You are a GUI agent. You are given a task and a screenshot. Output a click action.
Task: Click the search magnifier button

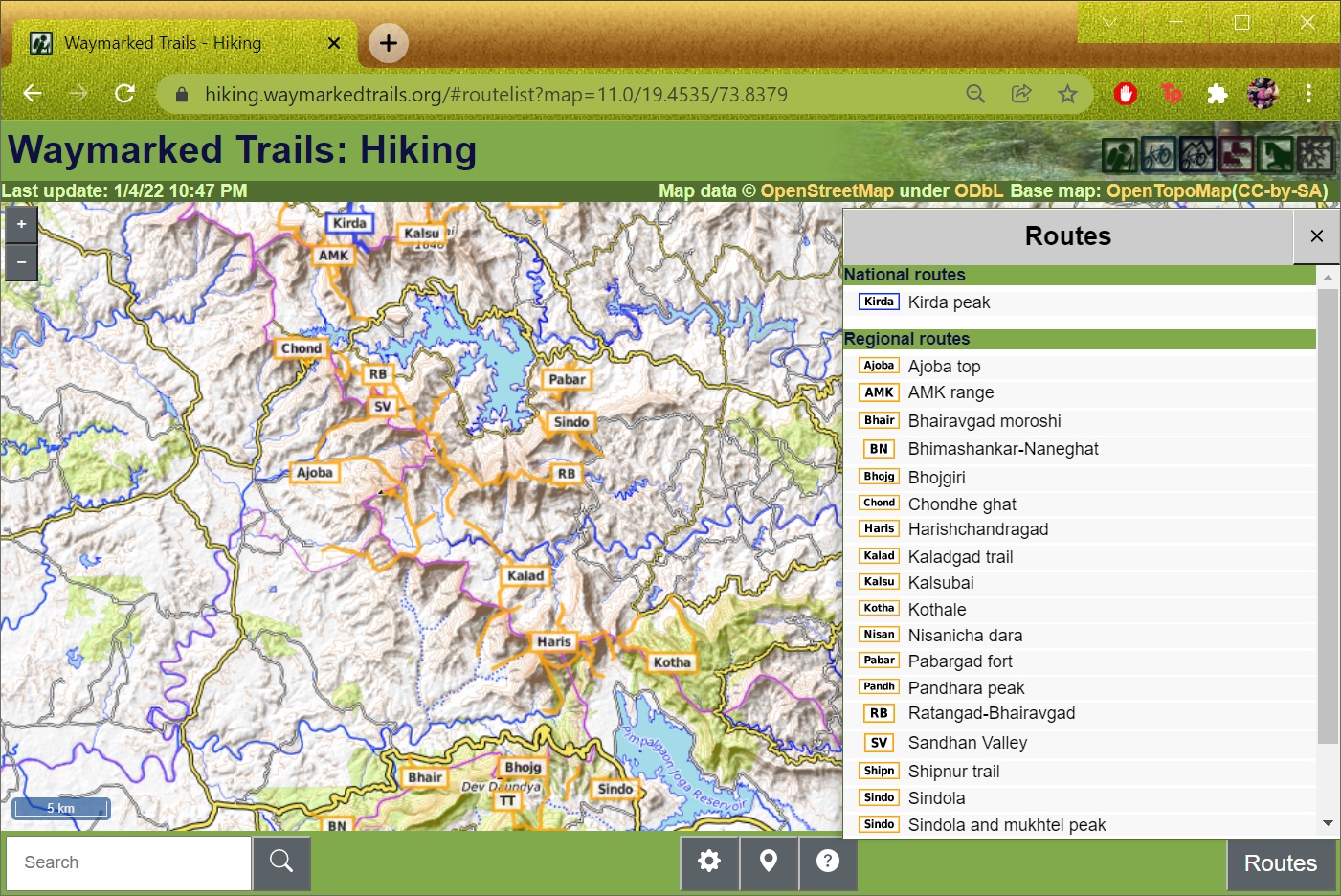(x=281, y=862)
